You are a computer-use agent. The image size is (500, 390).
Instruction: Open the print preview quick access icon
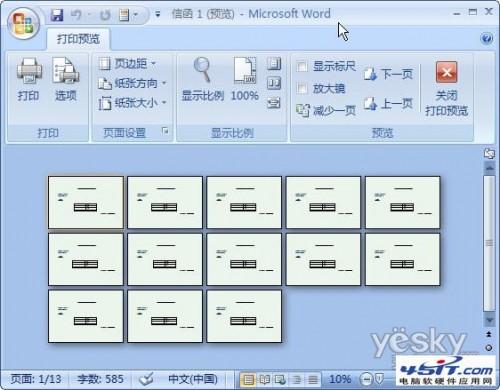pos(124,15)
